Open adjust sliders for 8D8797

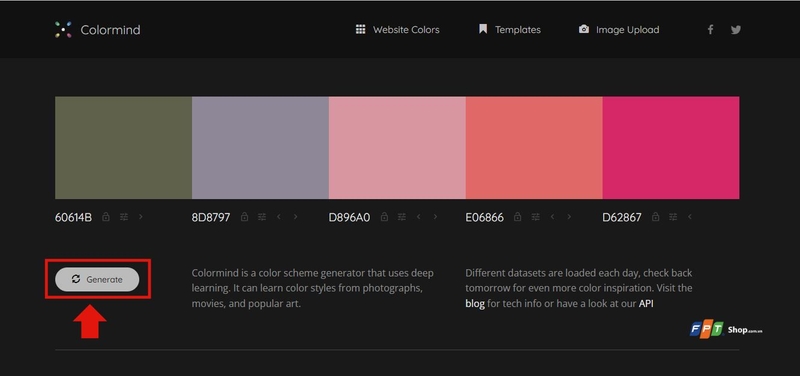(x=262, y=217)
